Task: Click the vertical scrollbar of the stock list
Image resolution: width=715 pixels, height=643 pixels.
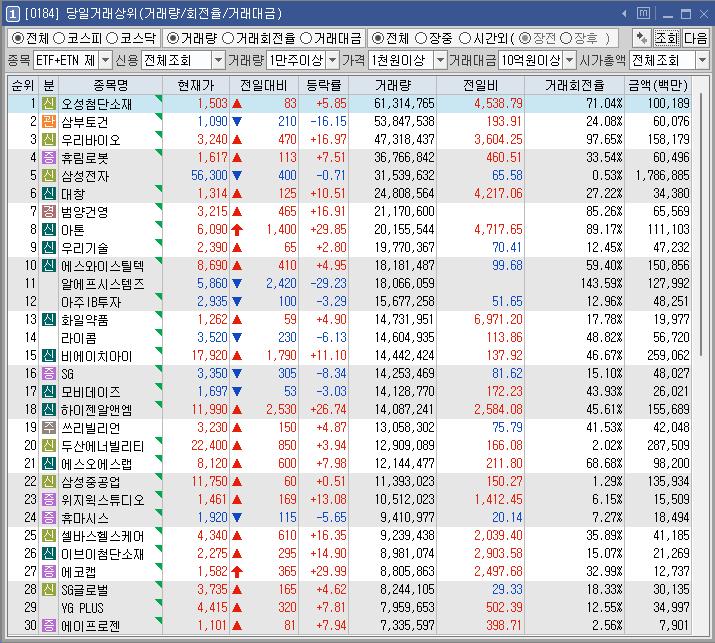Action: [701, 223]
